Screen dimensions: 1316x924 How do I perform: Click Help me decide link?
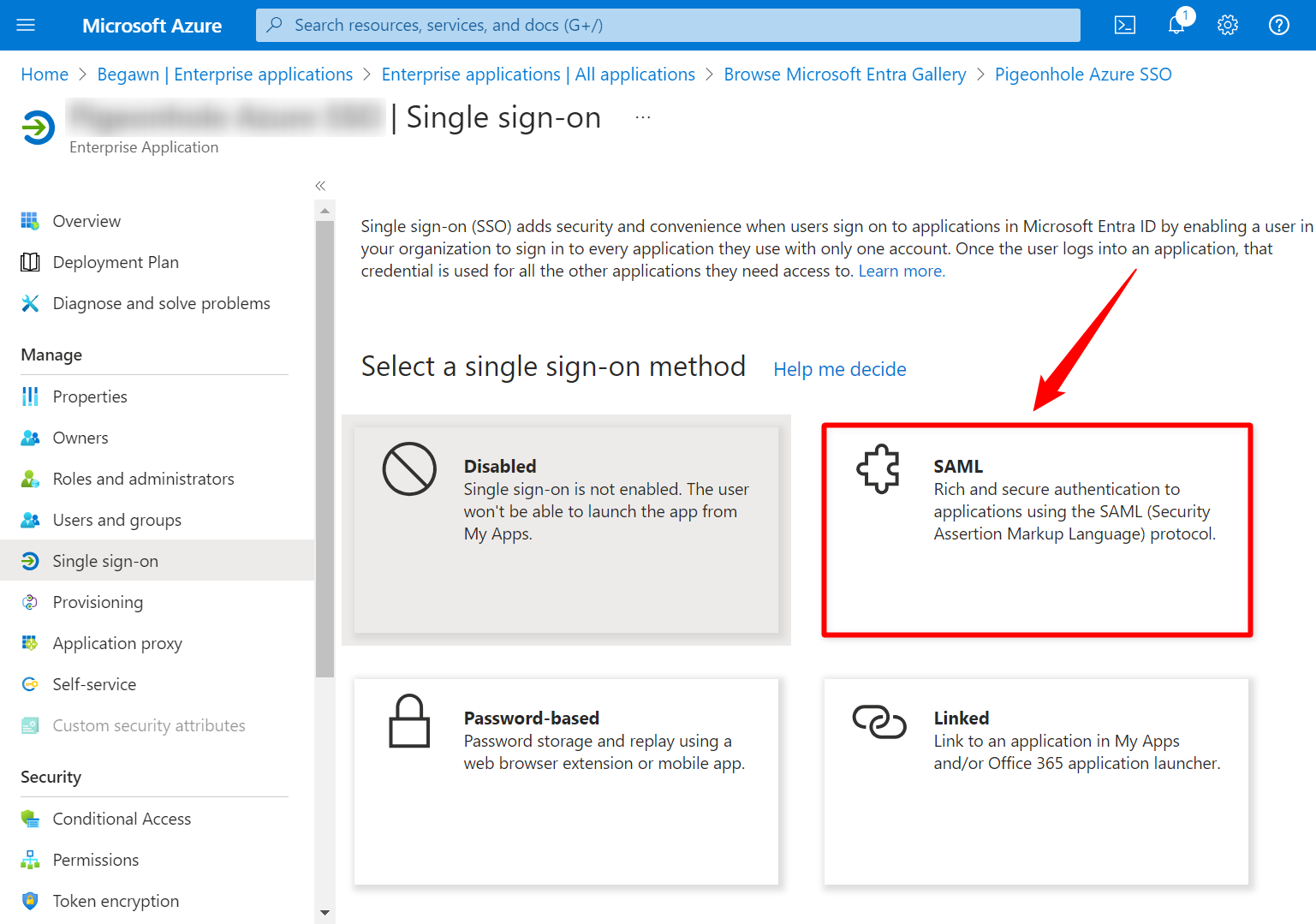(x=840, y=369)
